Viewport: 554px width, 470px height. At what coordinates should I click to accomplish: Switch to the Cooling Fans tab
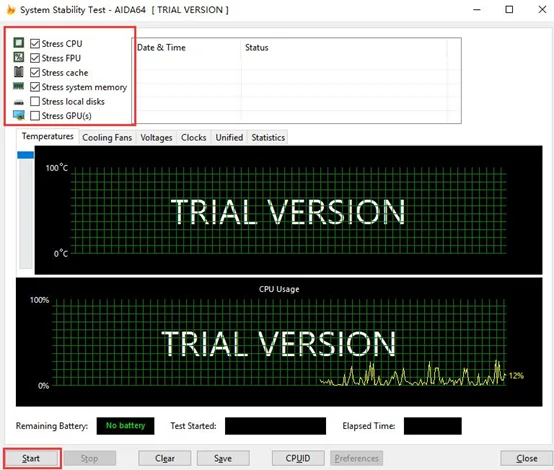(107, 137)
